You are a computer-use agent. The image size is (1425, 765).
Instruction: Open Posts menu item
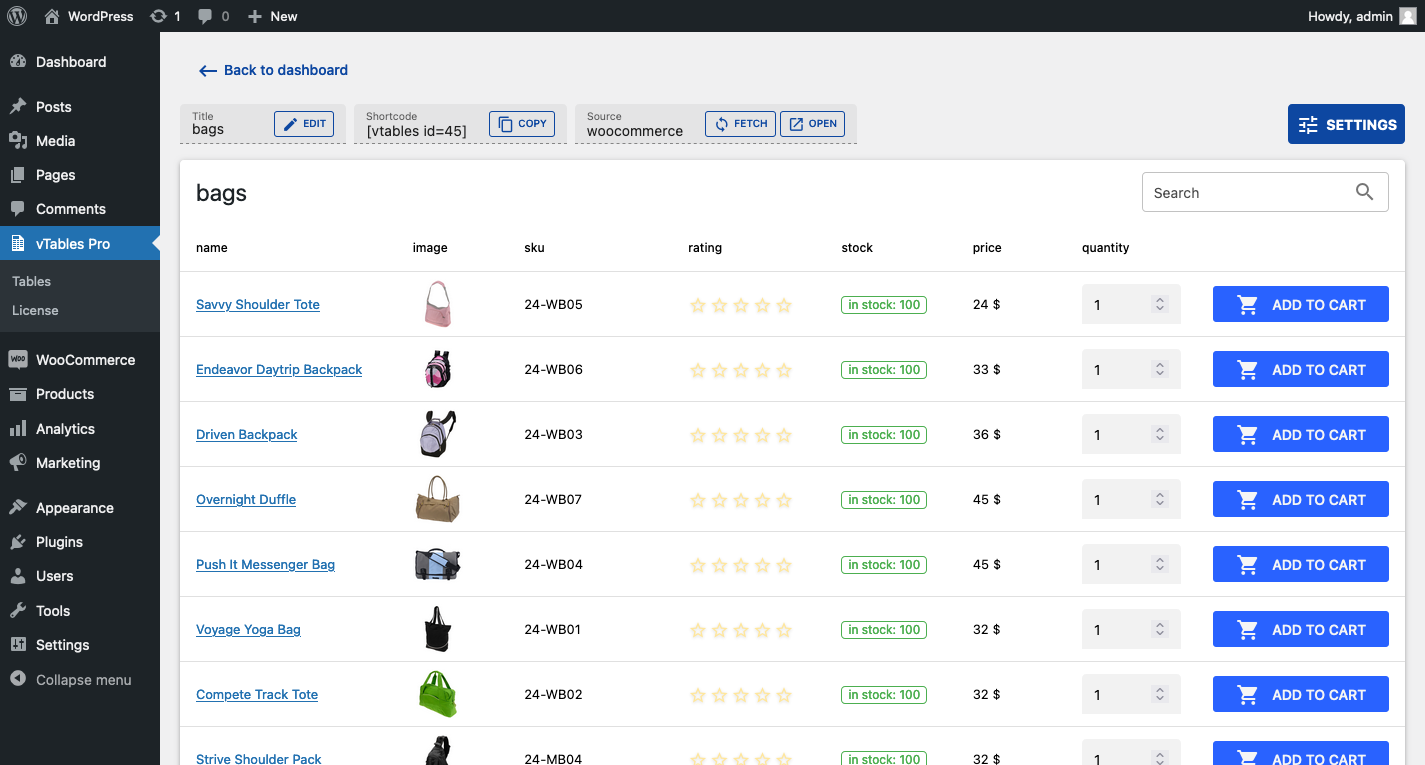tap(80, 107)
